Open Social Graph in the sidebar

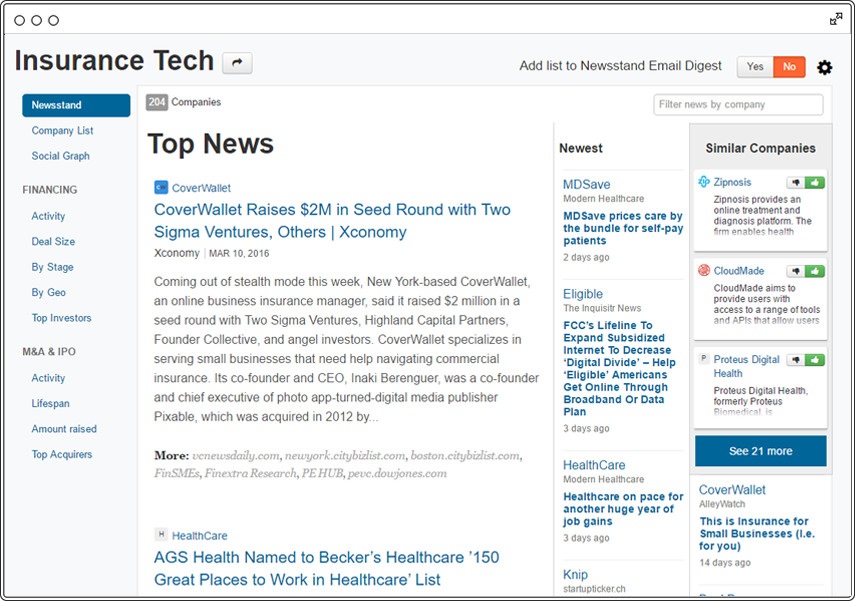pos(61,156)
